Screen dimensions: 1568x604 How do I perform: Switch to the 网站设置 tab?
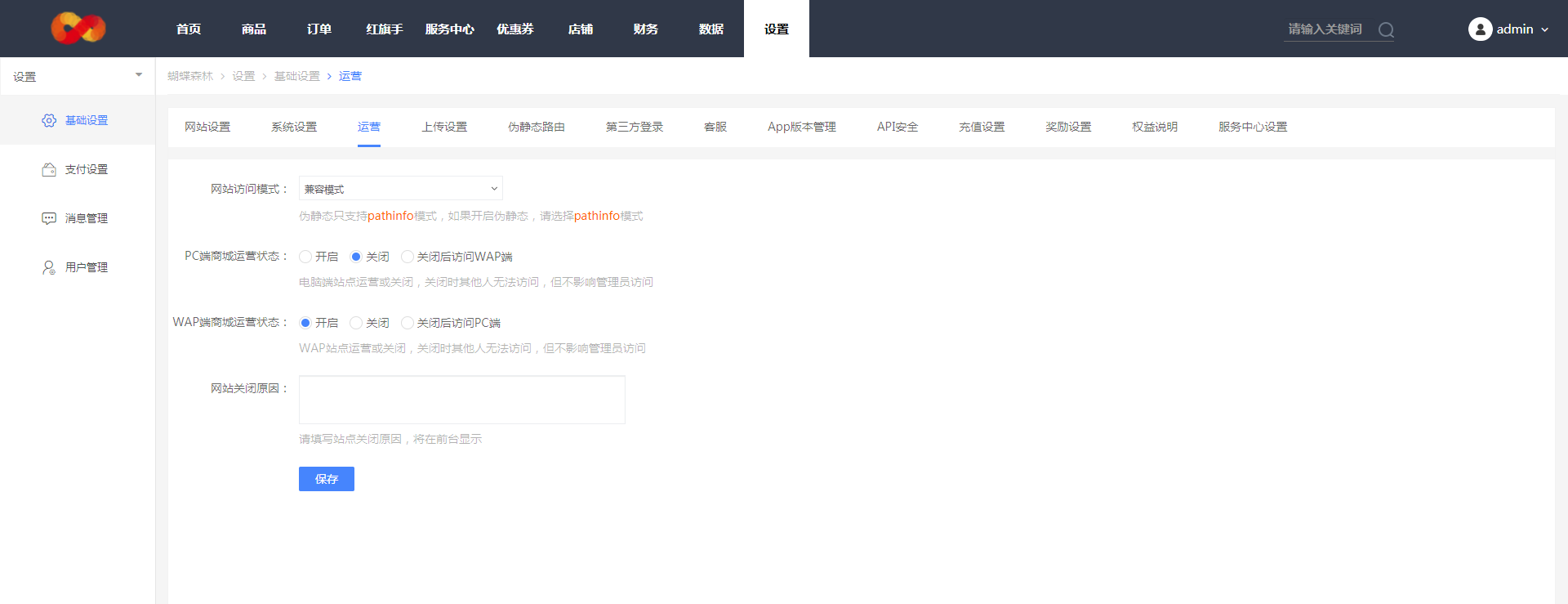(x=207, y=127)
